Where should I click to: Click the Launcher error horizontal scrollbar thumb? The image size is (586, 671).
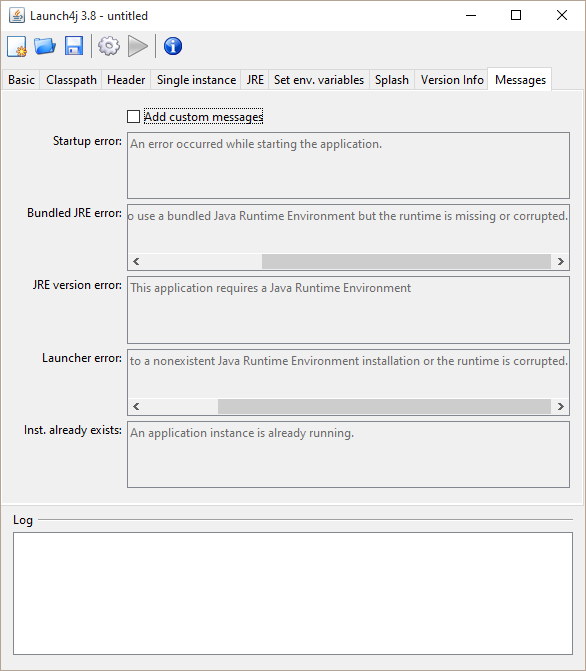[x=384, y=407]
